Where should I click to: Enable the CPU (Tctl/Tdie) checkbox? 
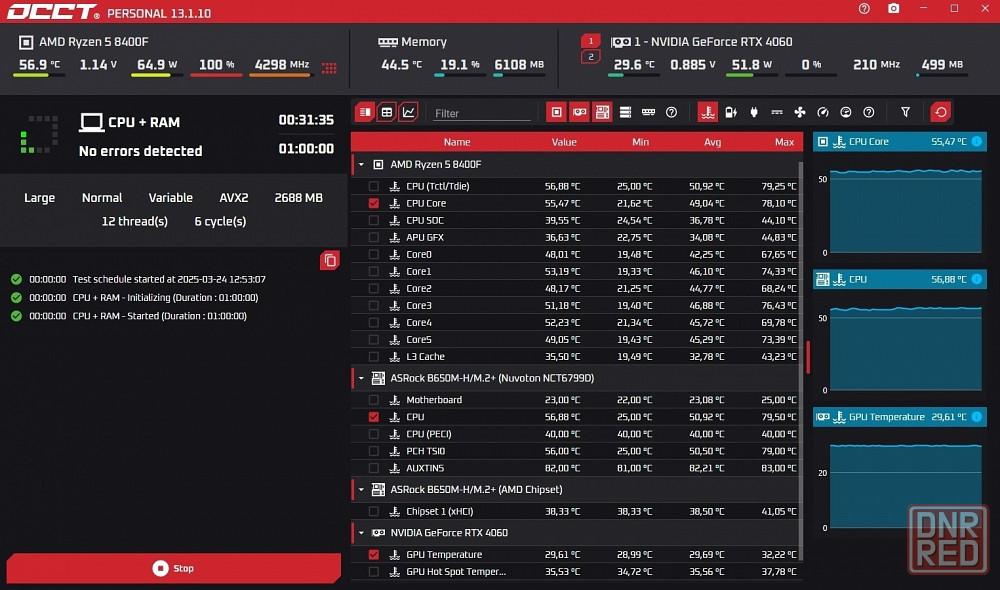pyautogui.click(x=374, y=186)
